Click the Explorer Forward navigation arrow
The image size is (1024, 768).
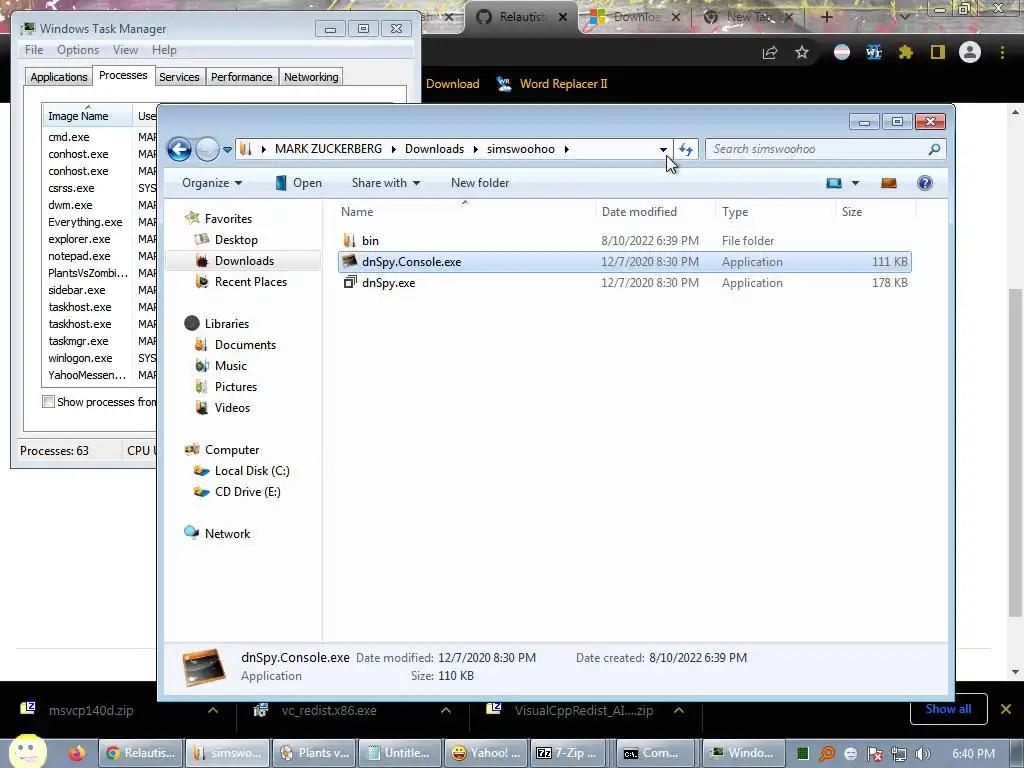coord(207,150)
